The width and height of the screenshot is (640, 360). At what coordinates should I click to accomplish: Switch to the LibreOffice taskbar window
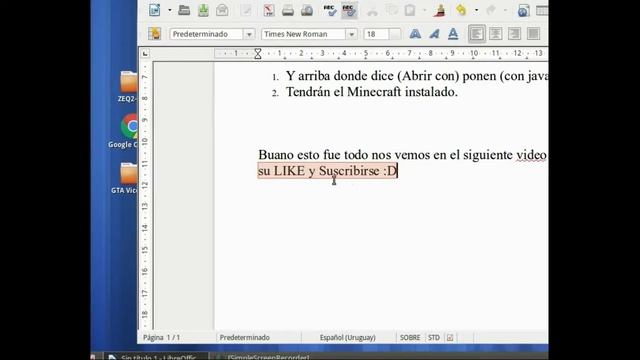pos(156,357)
